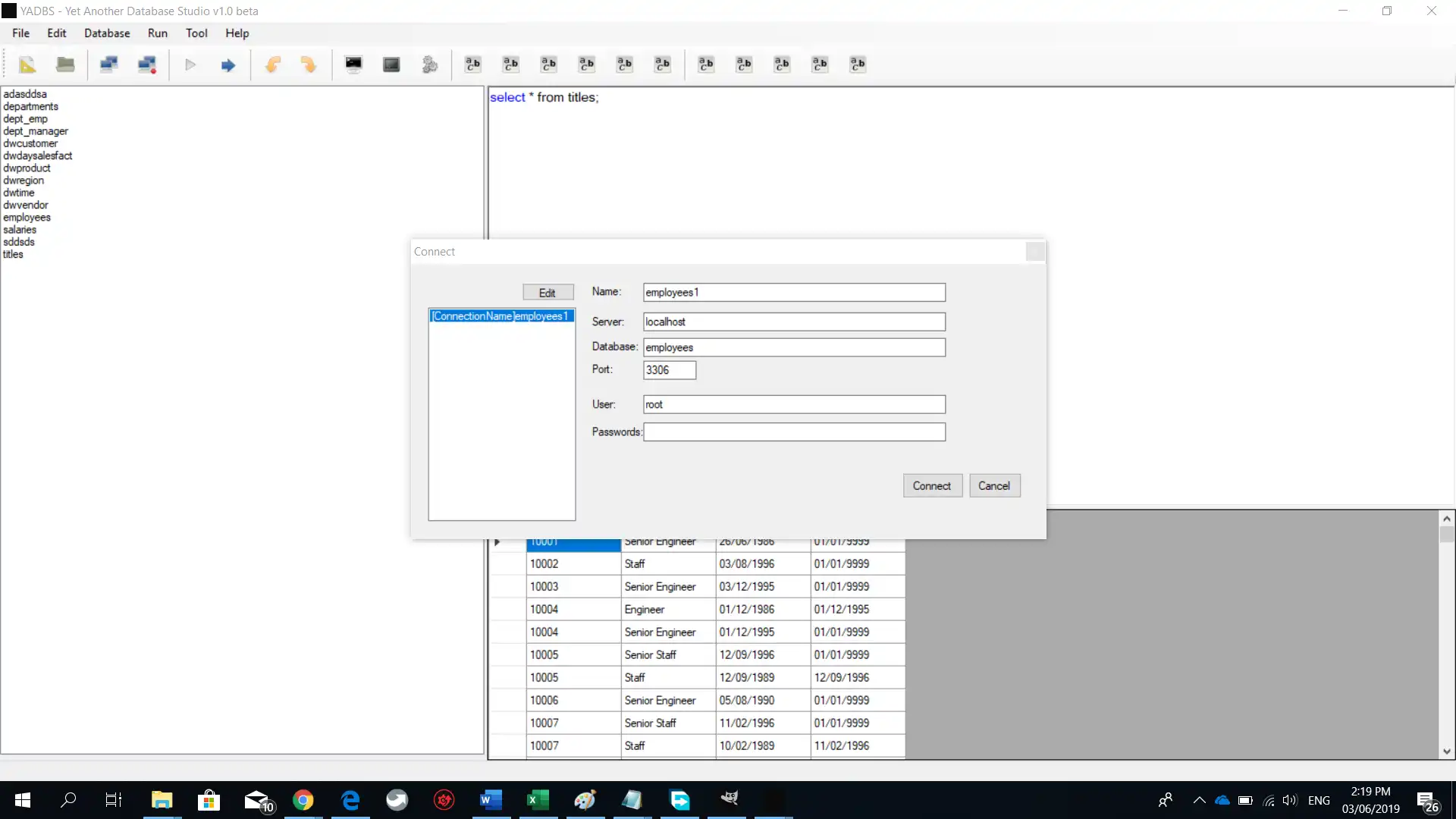This screenshot has height=819, width=1456.
Task: Open the notification center icon
Action: tap(1427, 802)
